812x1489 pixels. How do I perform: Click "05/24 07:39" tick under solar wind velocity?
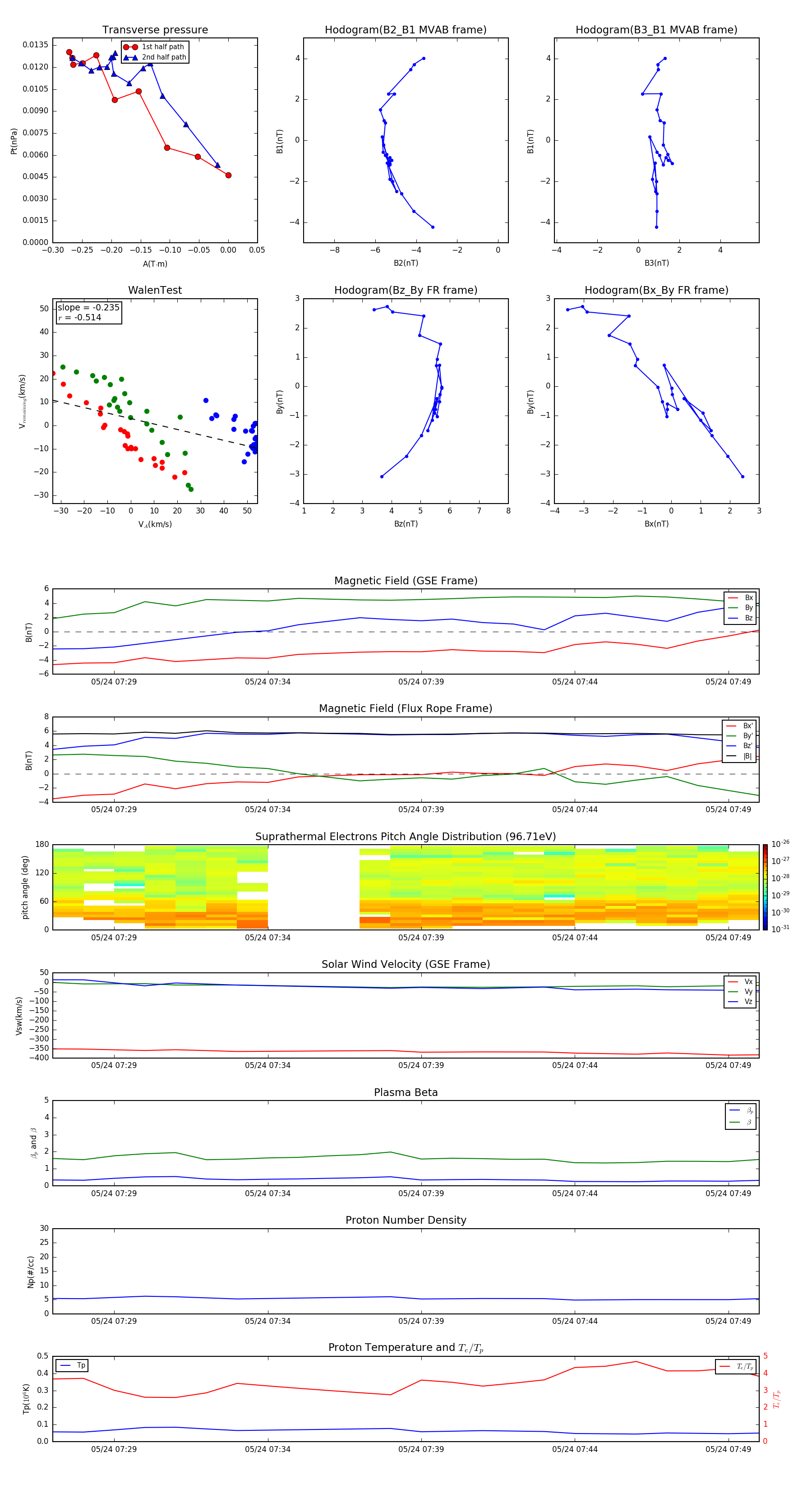(x=421, y=1065)
